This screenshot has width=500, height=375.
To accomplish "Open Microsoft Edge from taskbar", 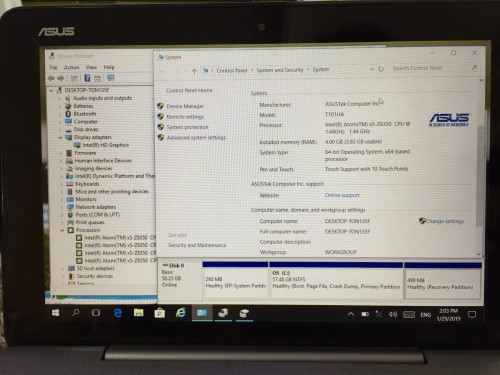I will [118, 313].
